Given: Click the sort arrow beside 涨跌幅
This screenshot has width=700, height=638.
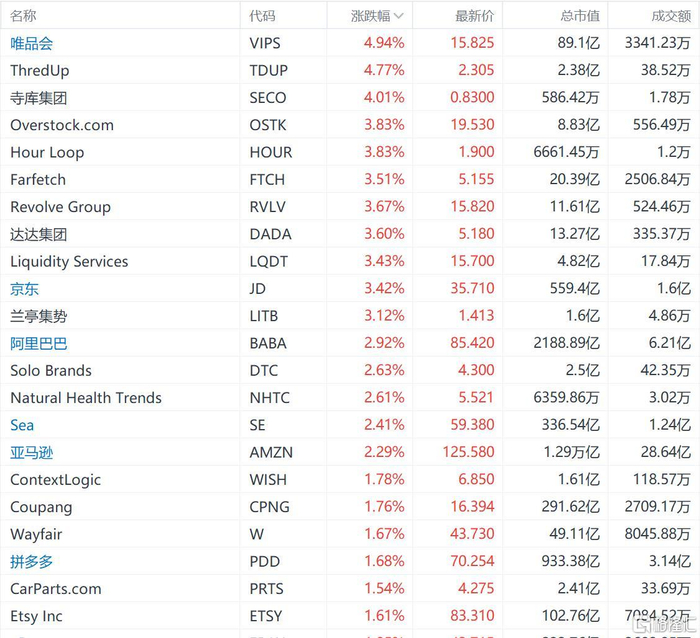Looking at the screenshot, I should pos(399,16).
